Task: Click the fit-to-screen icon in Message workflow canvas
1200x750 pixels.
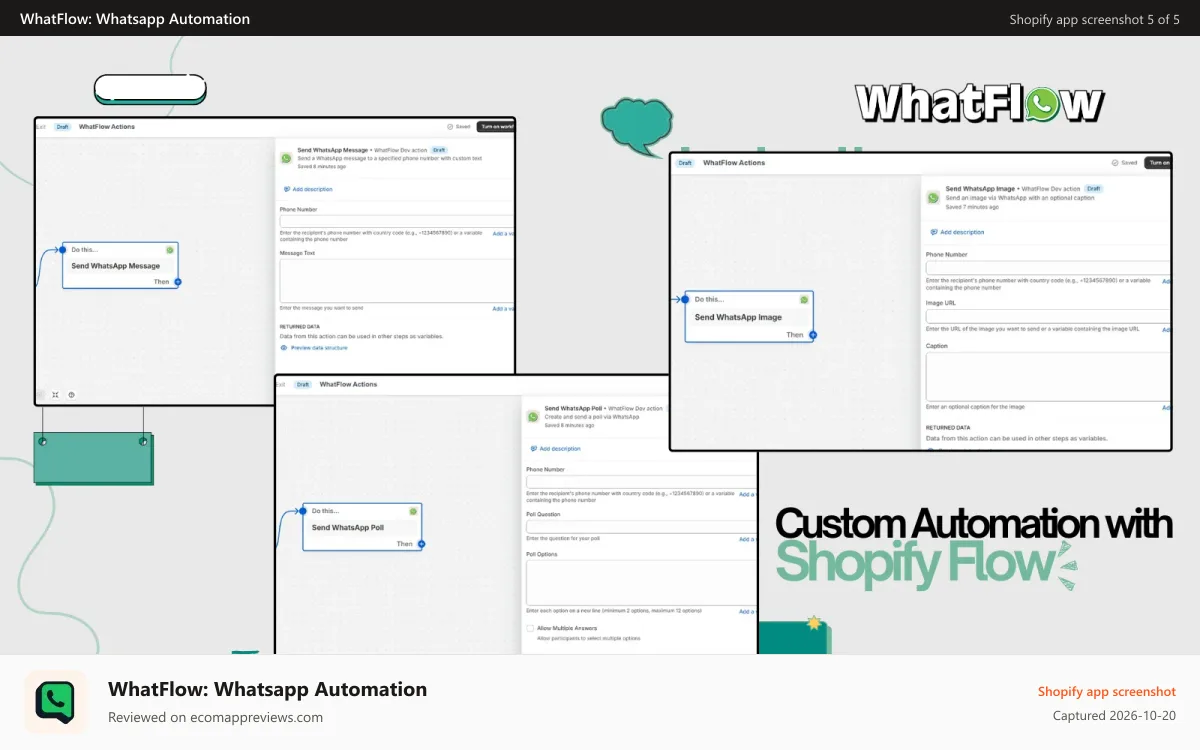Action: [54, 395]
